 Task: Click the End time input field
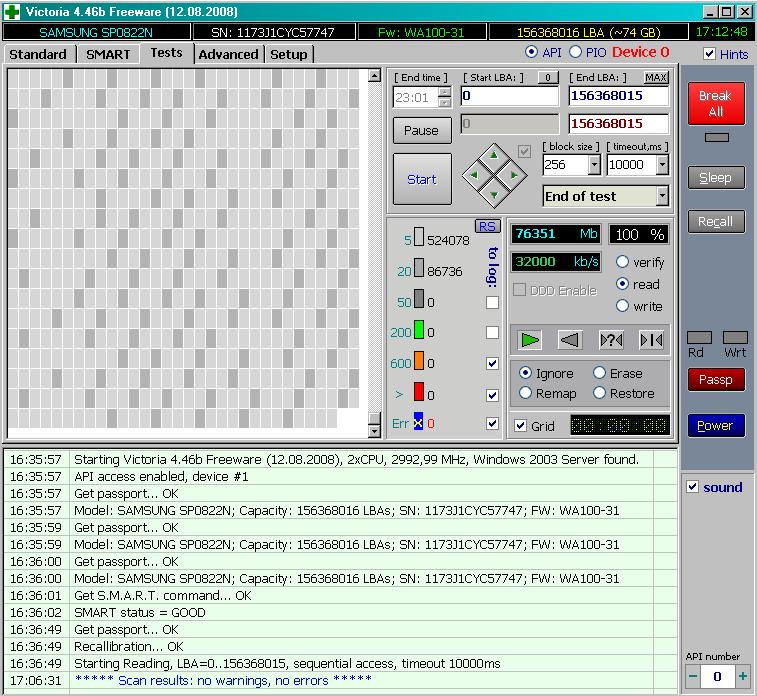[x=416, y=97]
